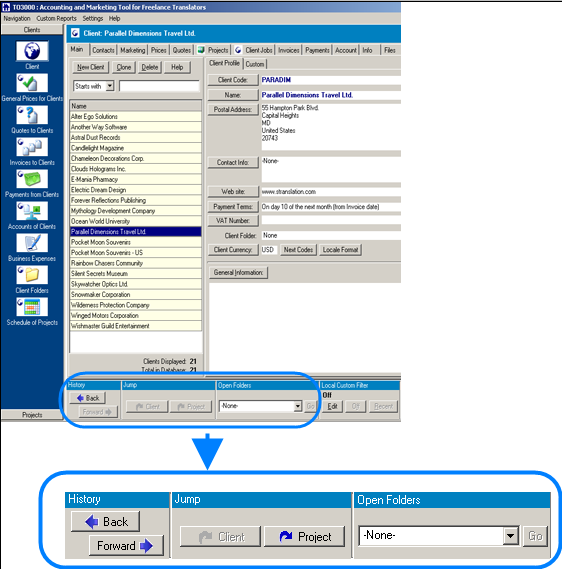Click the client search input field
Viewport: 562px width, 569px height.
[159, 86]
